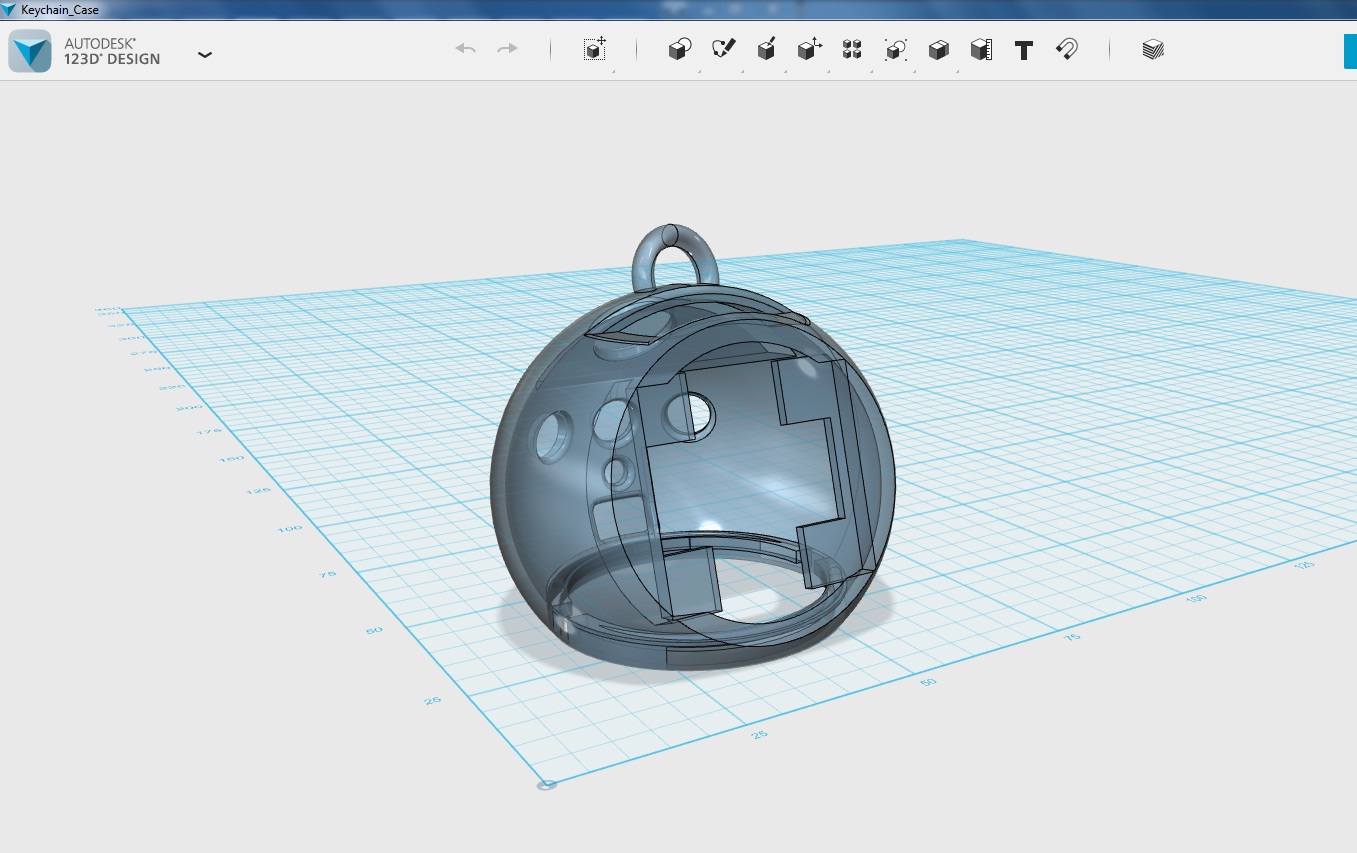
Task: Open the Construct tool
Action: coord(766,48)
